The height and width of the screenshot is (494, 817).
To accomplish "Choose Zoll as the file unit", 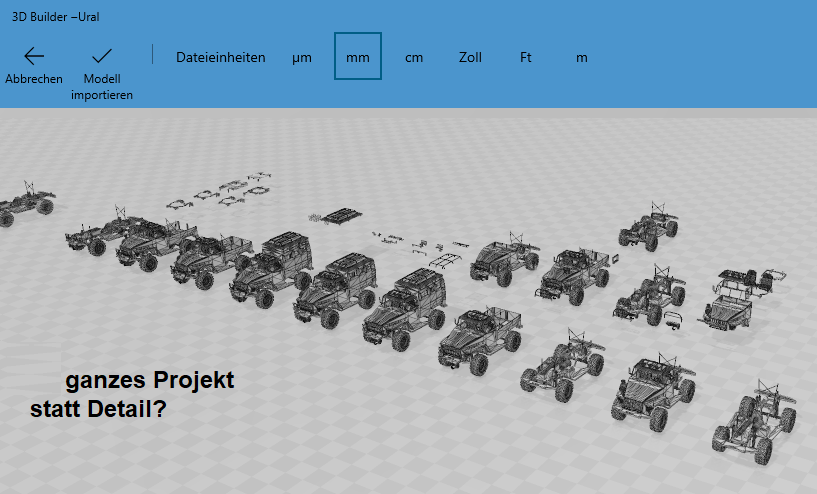I will 470,57.
